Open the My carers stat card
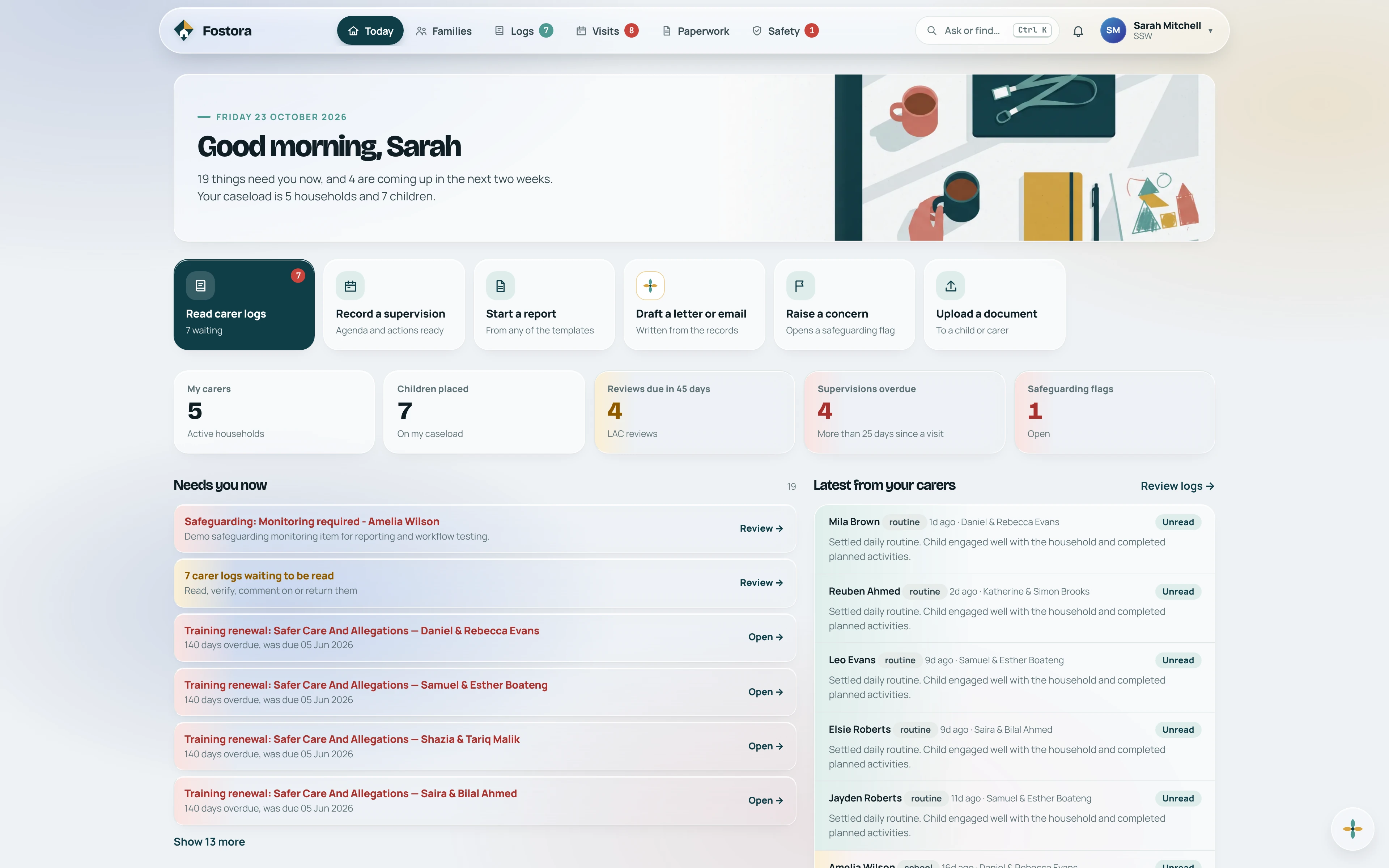The image size is (1389, 868). (274, 412)
